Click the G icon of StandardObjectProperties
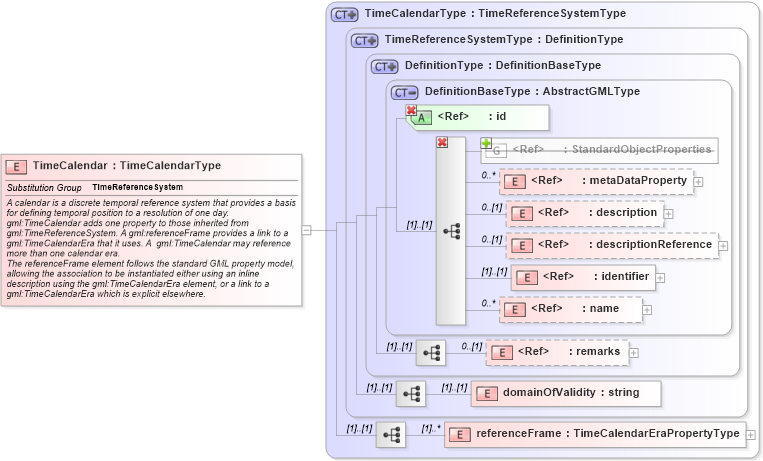 [496, 151]
